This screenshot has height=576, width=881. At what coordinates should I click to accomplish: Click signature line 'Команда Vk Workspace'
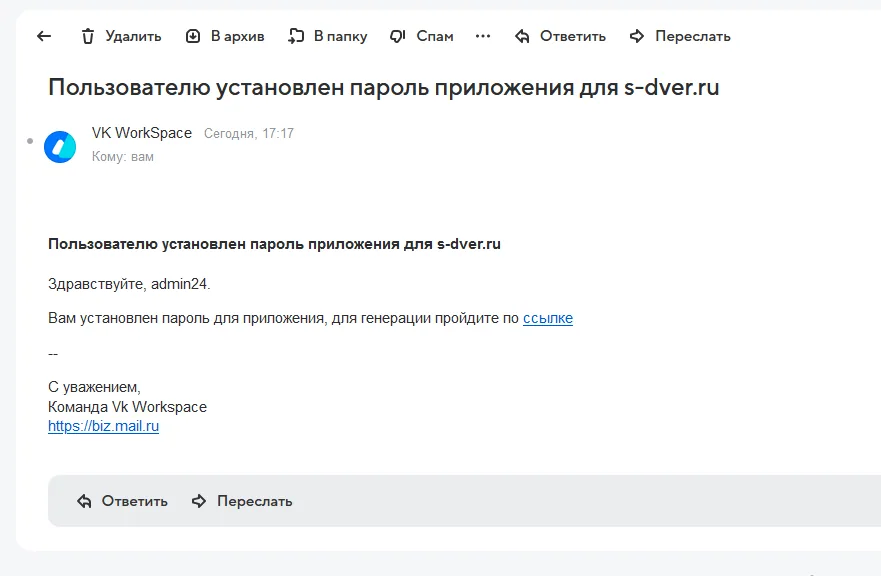(x=128, y=407)
